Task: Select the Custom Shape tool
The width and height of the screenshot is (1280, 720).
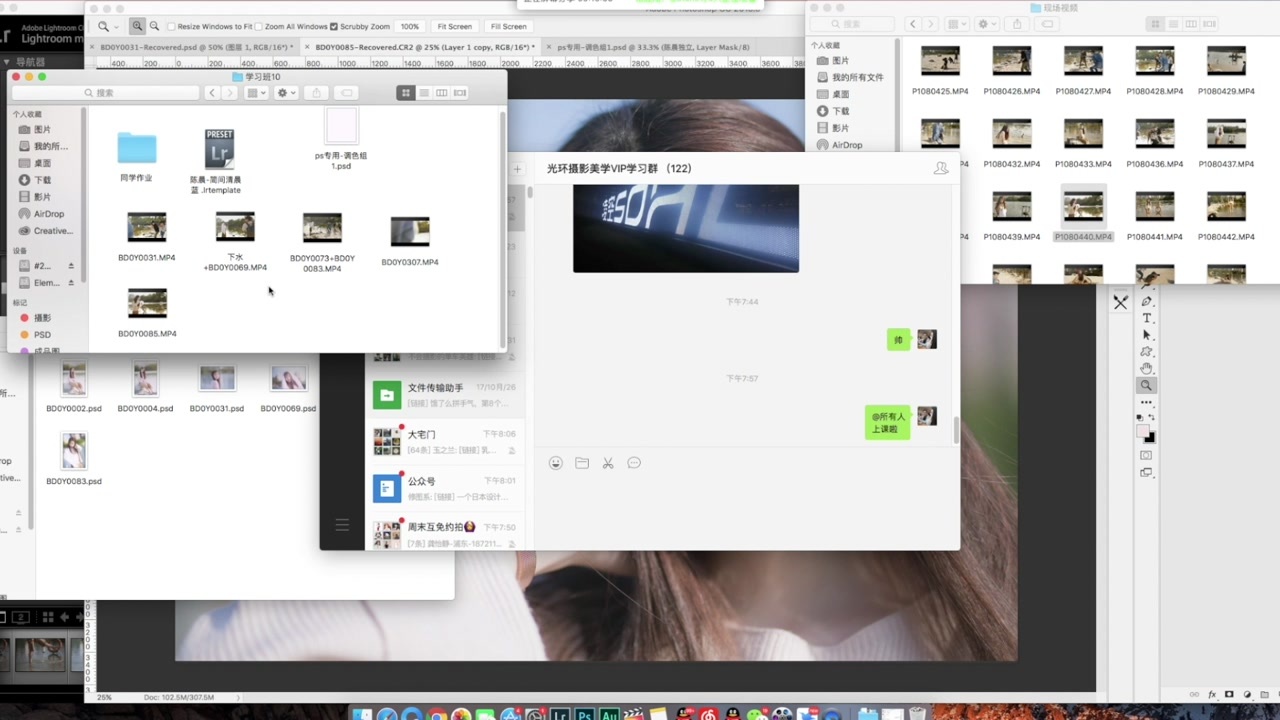Action: tap(1147, 352)
